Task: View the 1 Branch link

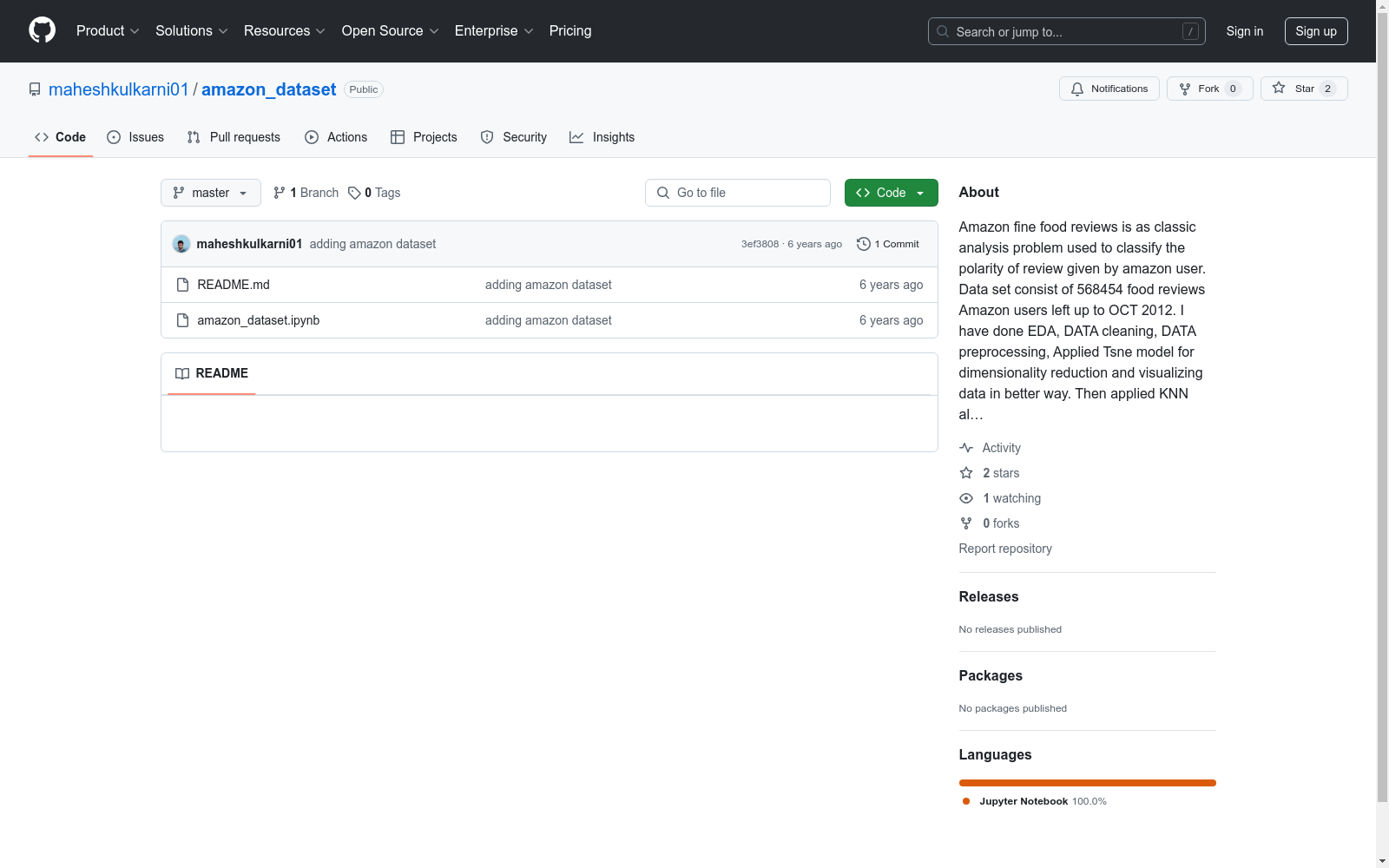Action: (x=306, y=193)
